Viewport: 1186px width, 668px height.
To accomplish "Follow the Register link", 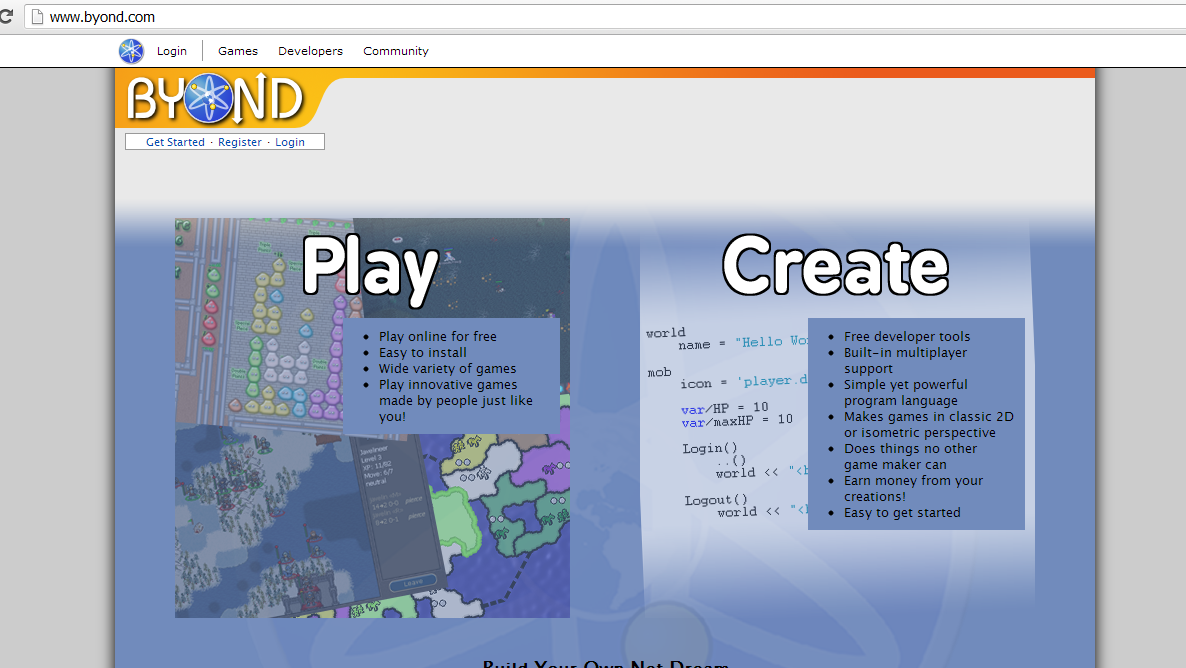I will 240,142.
